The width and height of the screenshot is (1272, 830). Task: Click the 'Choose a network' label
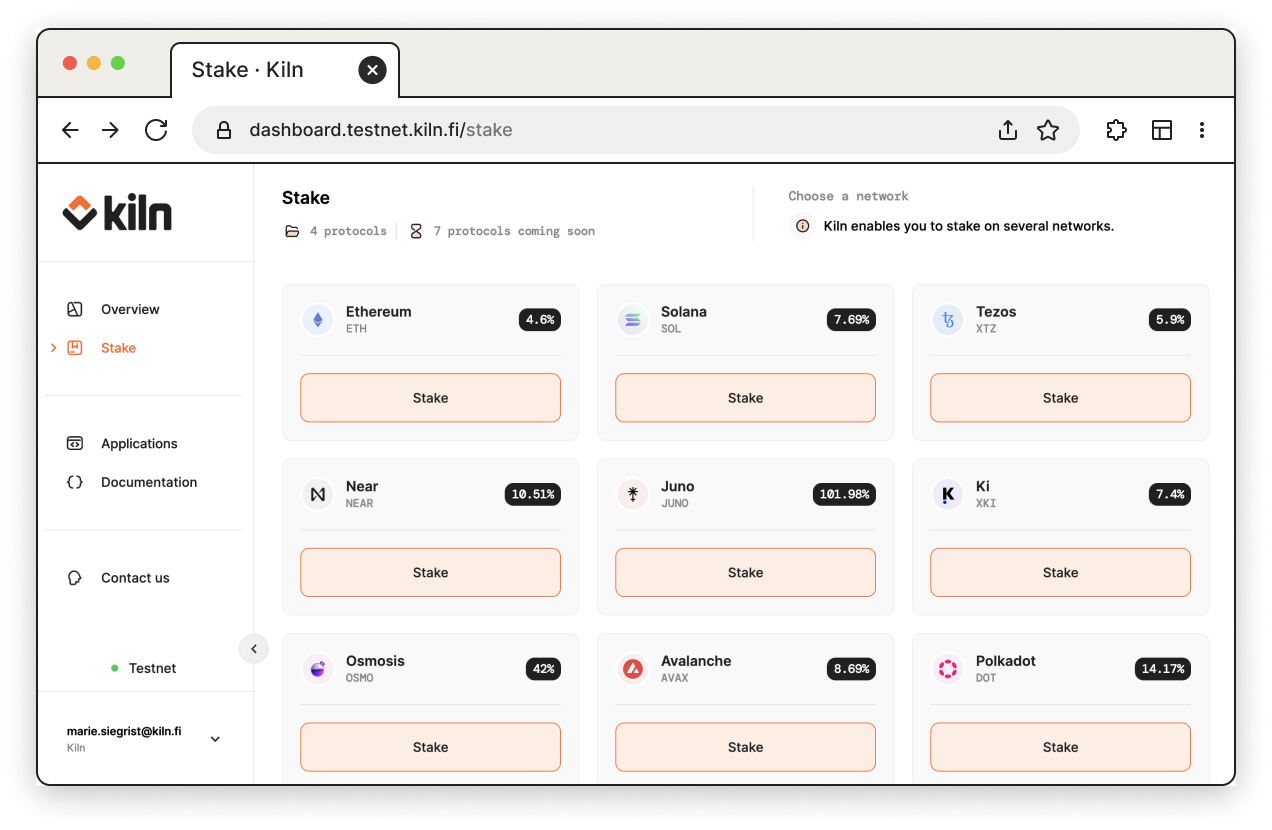(848, 196)
